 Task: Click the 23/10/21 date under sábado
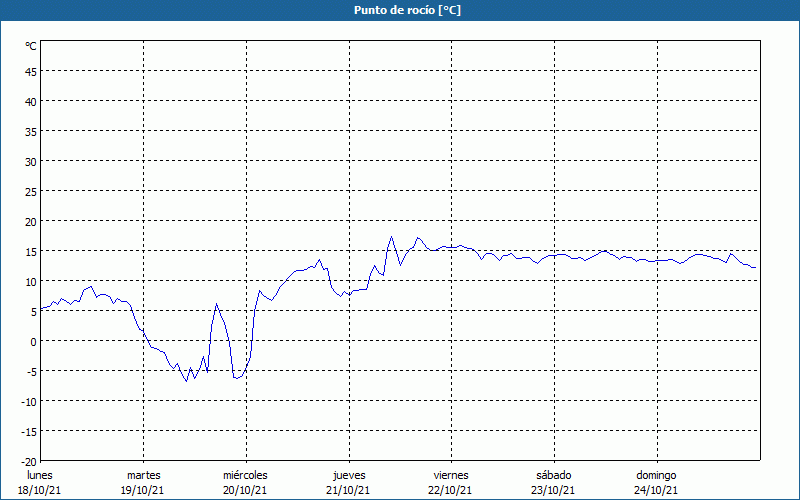click(x=553, y=490)
